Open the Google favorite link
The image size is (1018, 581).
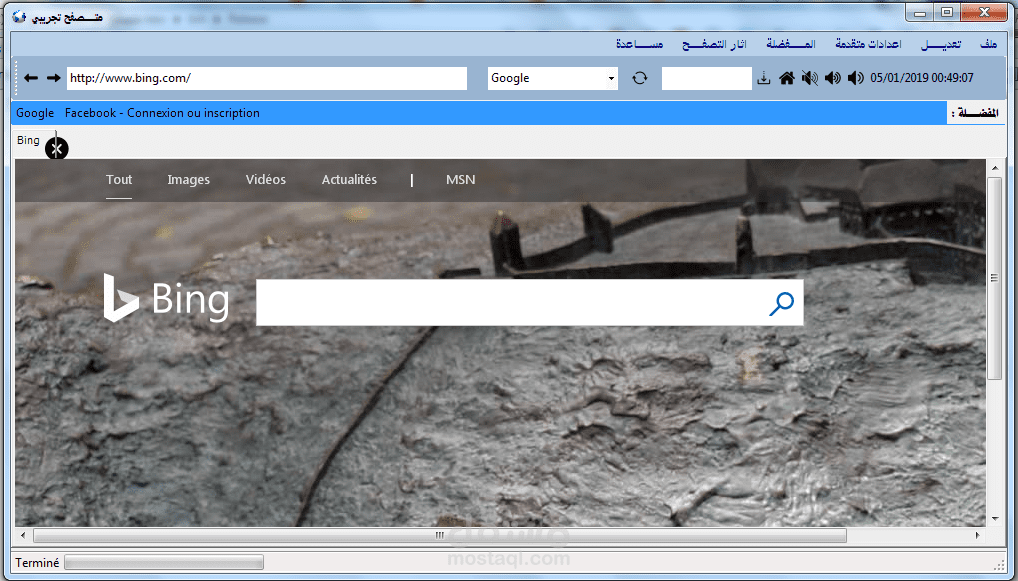35,113
